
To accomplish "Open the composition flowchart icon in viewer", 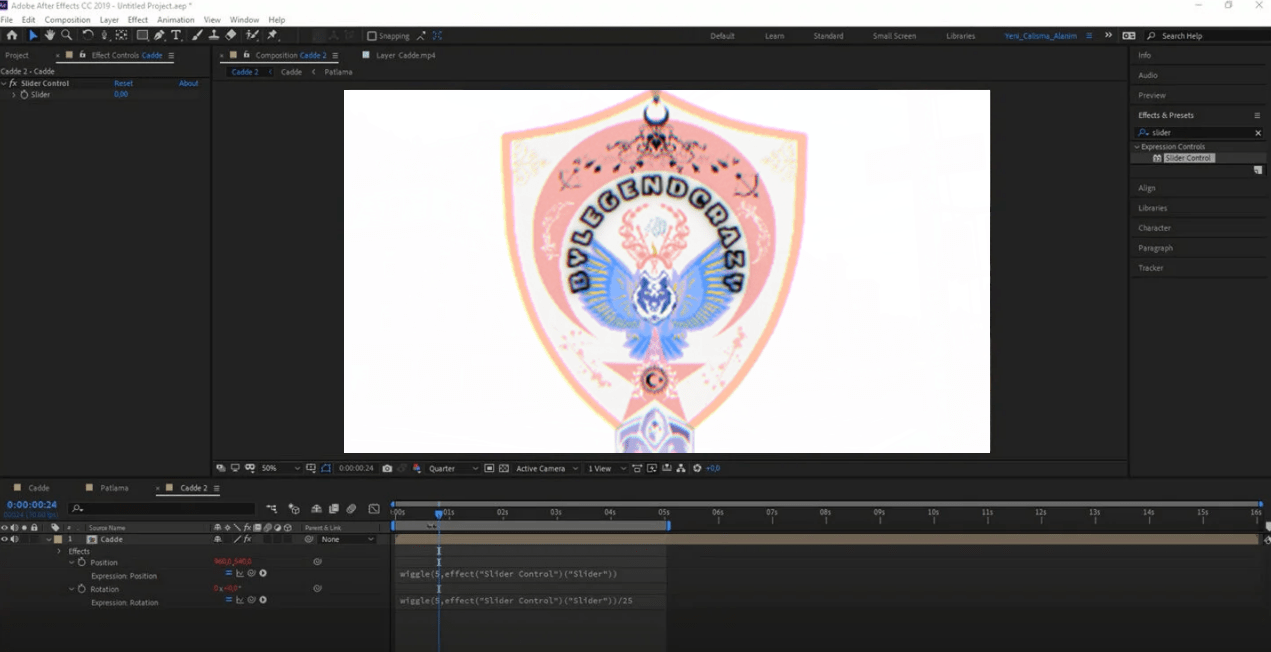I will pyautogui.click(x=681, y=468).
